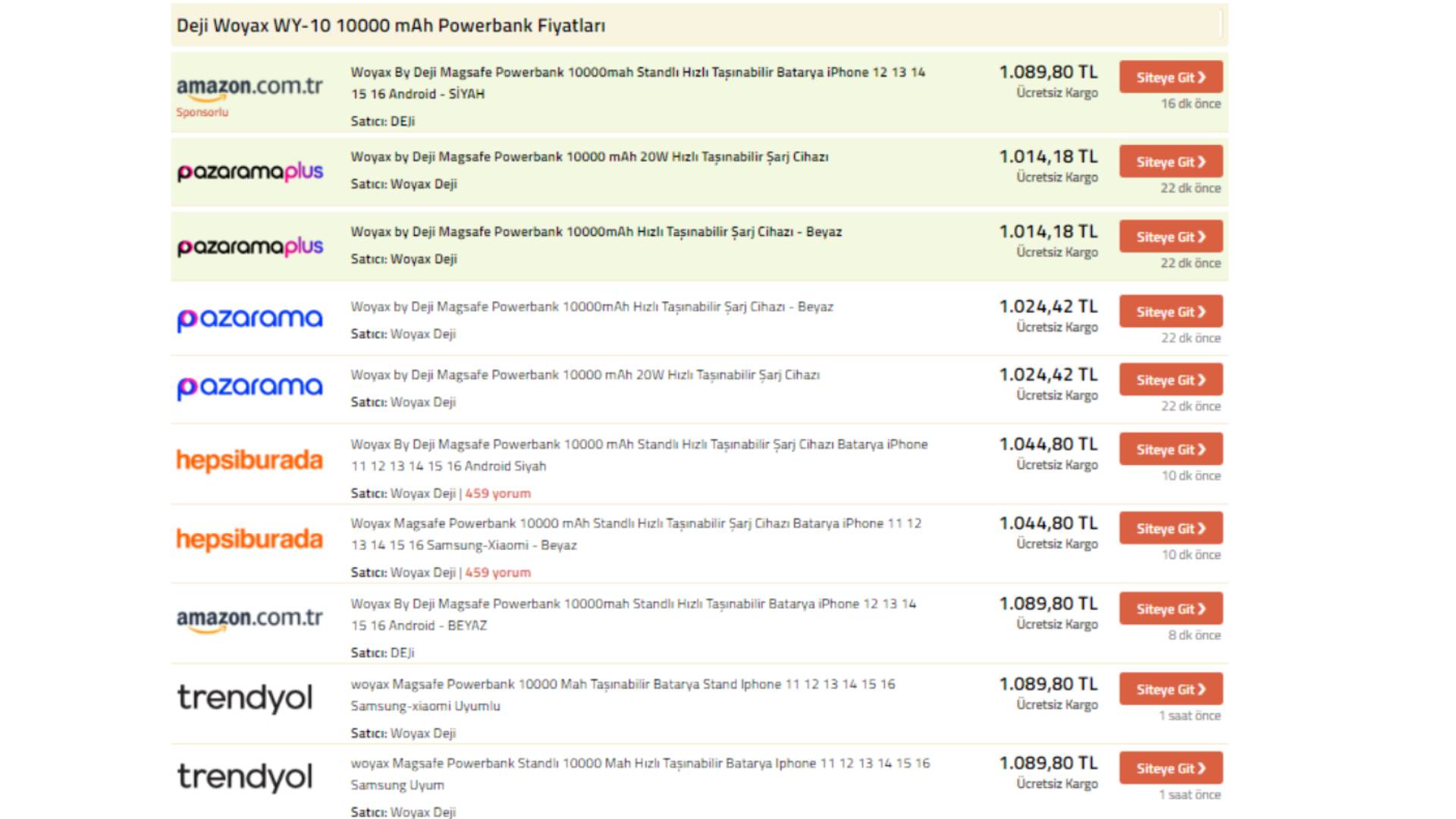The image size is (1456, 819).
Task: Click pazaramaplus logo in 20W listing row
Action: 249,172
